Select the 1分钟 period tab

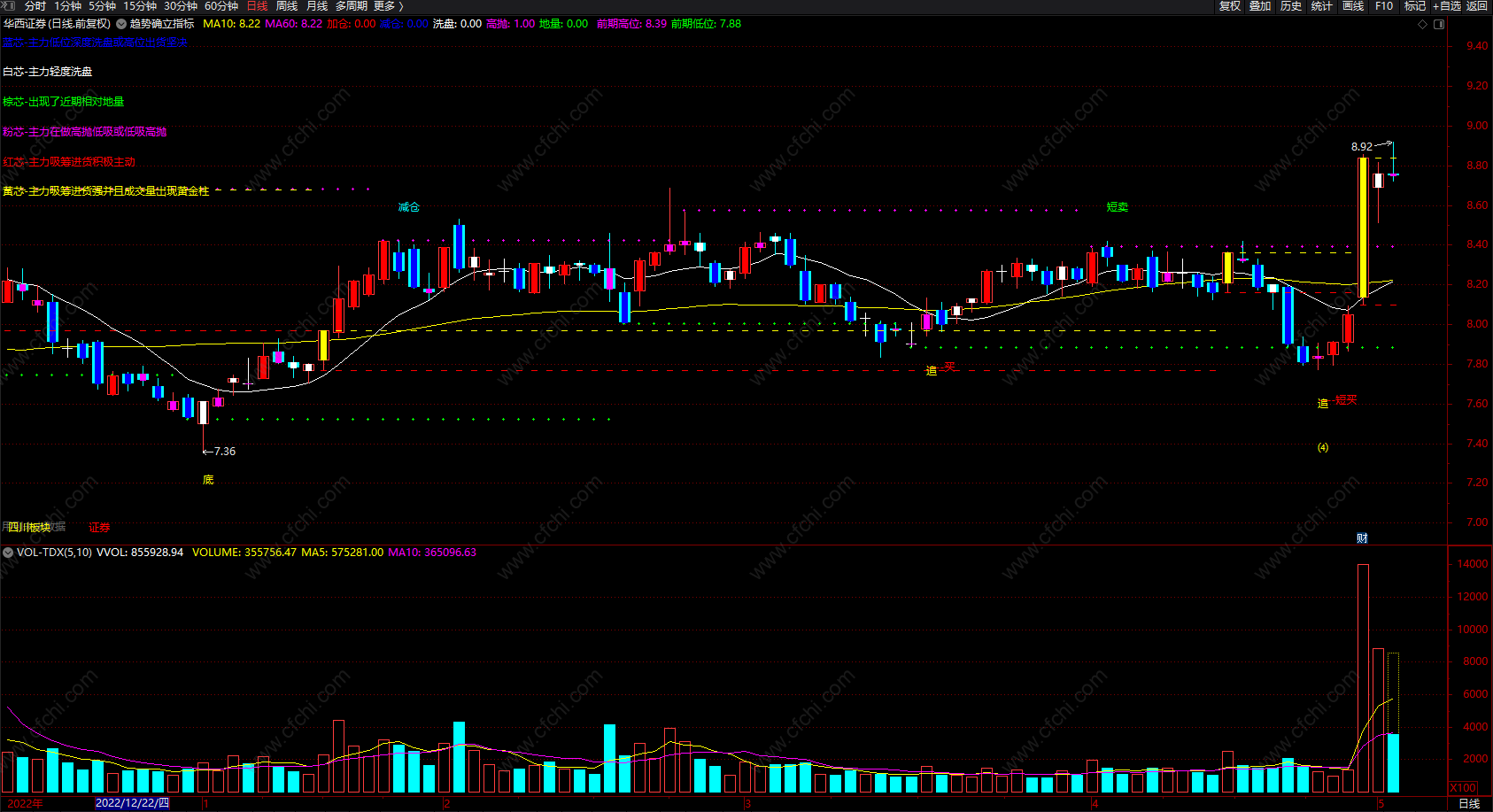pos(68,6)
